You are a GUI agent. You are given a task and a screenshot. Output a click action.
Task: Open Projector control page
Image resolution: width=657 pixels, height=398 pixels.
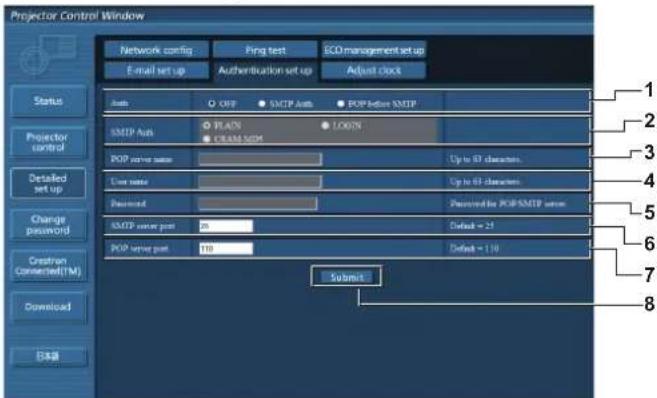click(49, 142)
